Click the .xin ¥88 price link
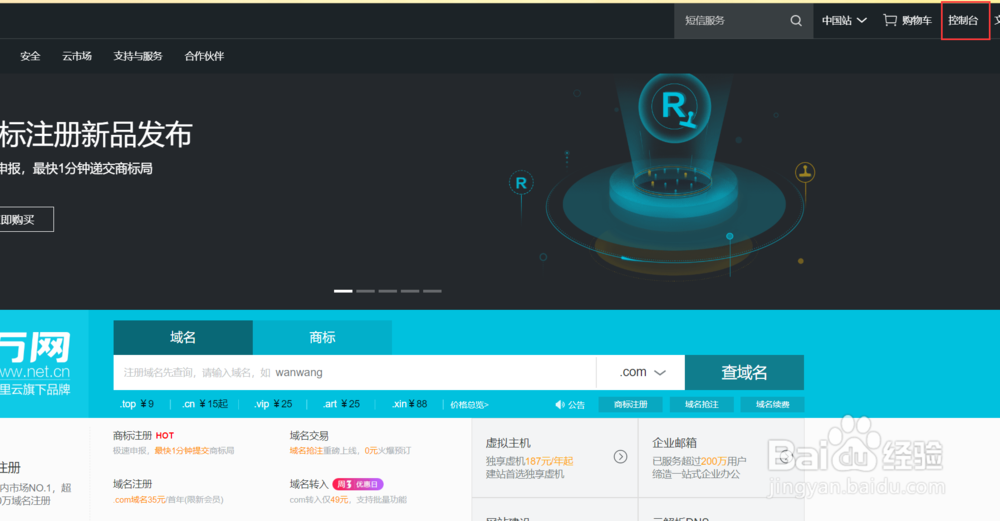This screenshot has width=1000, height=521. [409, 404]
